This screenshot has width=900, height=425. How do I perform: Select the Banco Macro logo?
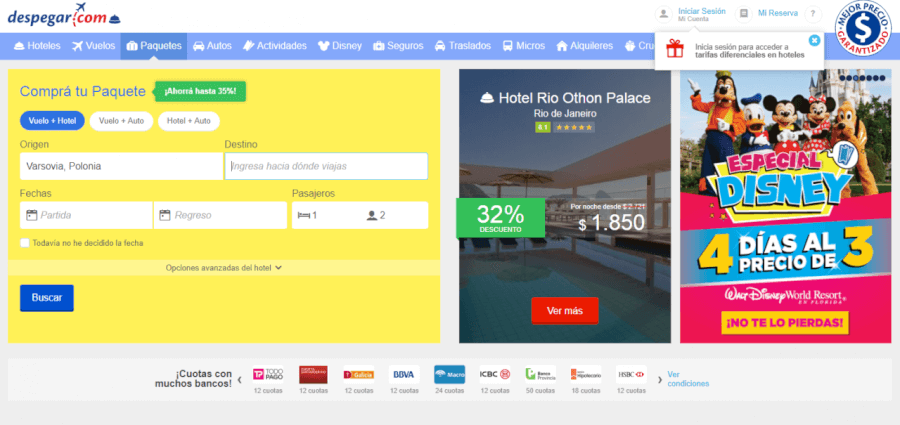449,374
